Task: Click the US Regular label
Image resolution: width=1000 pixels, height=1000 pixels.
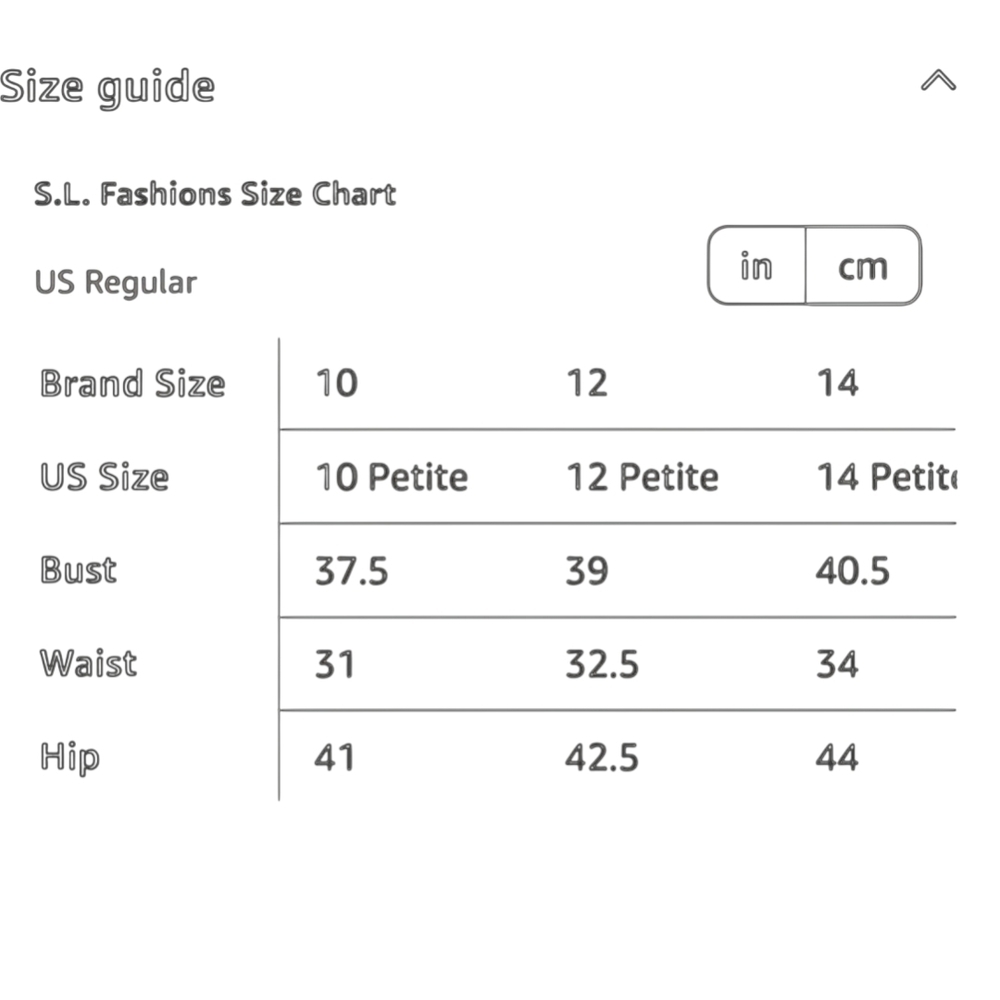Action: pos(115,283)
